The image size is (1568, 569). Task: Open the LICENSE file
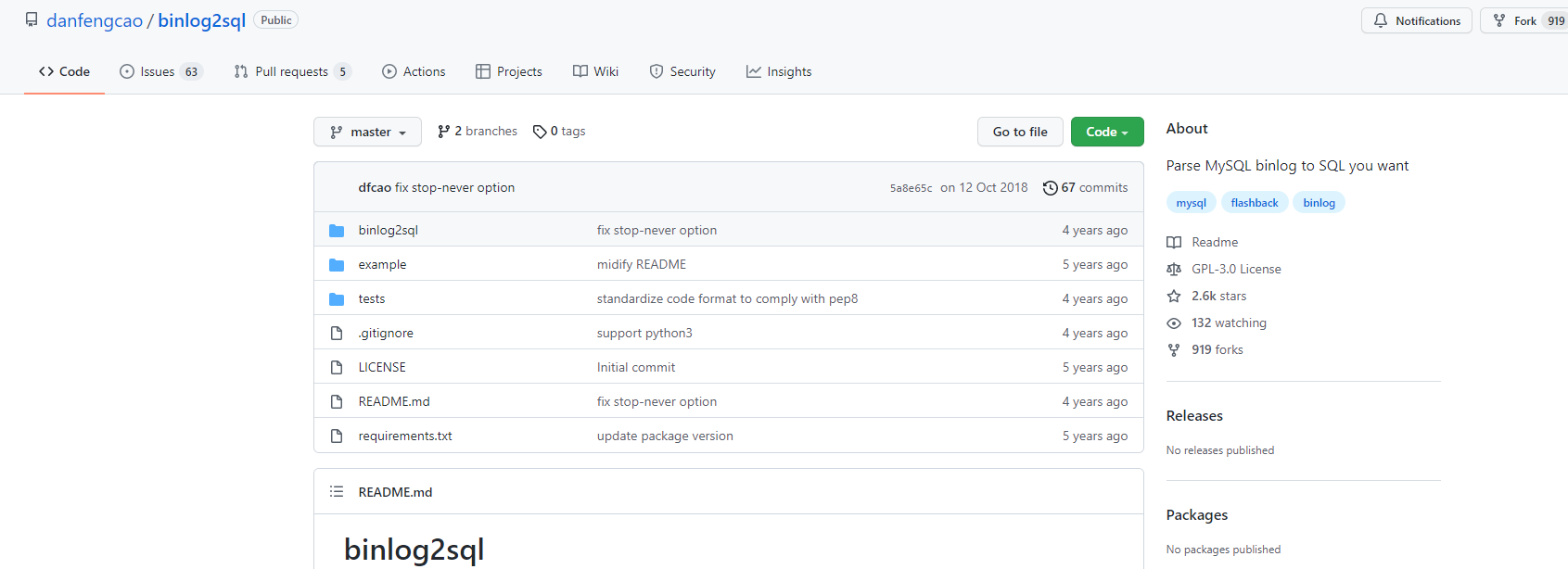tap(382, 367)
